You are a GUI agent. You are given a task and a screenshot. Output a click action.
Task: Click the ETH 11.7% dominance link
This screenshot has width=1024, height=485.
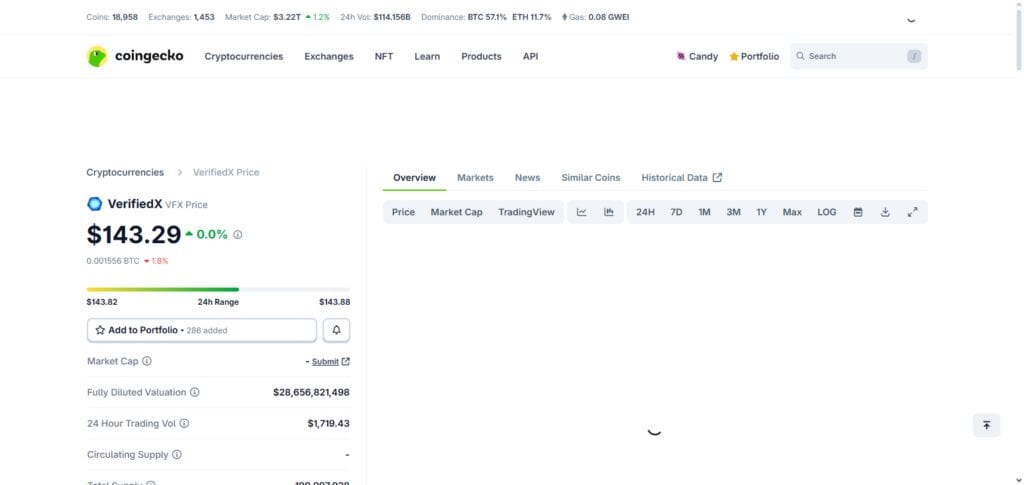coord(532,17)
